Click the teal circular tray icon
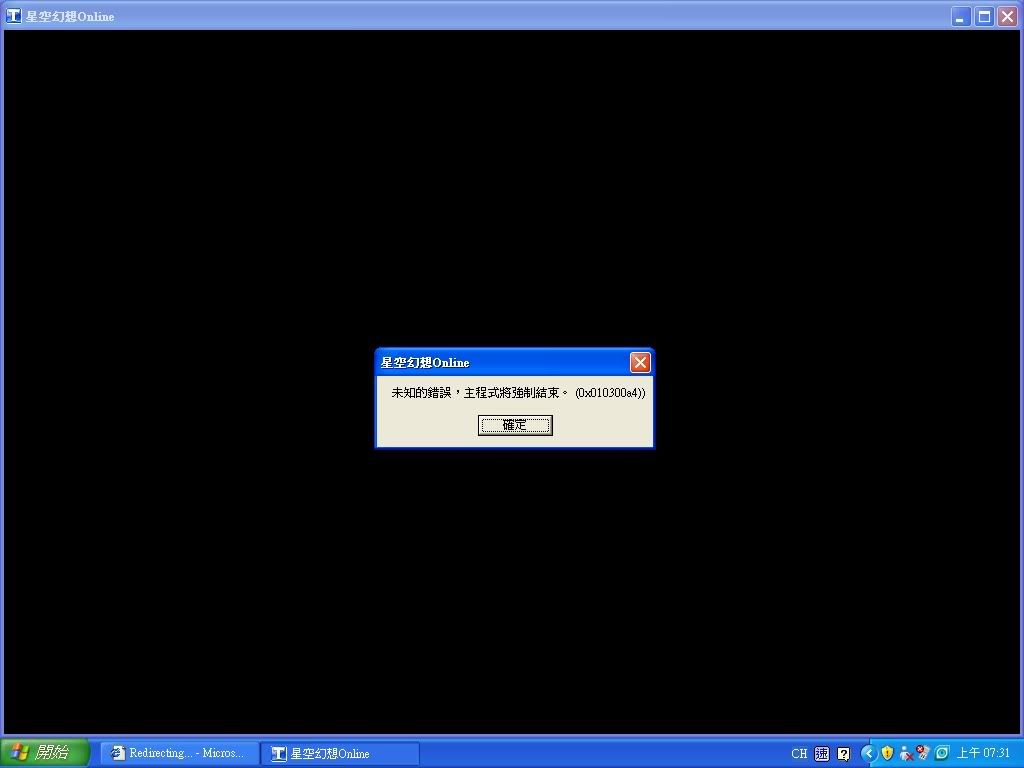Image resolution: width=1024 pixels, height=768 pixels. [941, 753]
